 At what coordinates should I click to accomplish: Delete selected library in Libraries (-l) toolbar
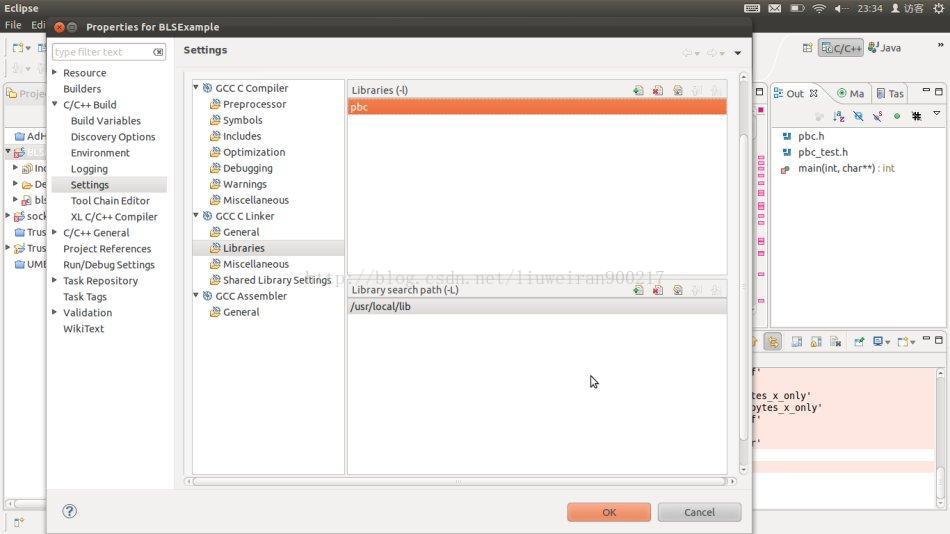(657, 90)
